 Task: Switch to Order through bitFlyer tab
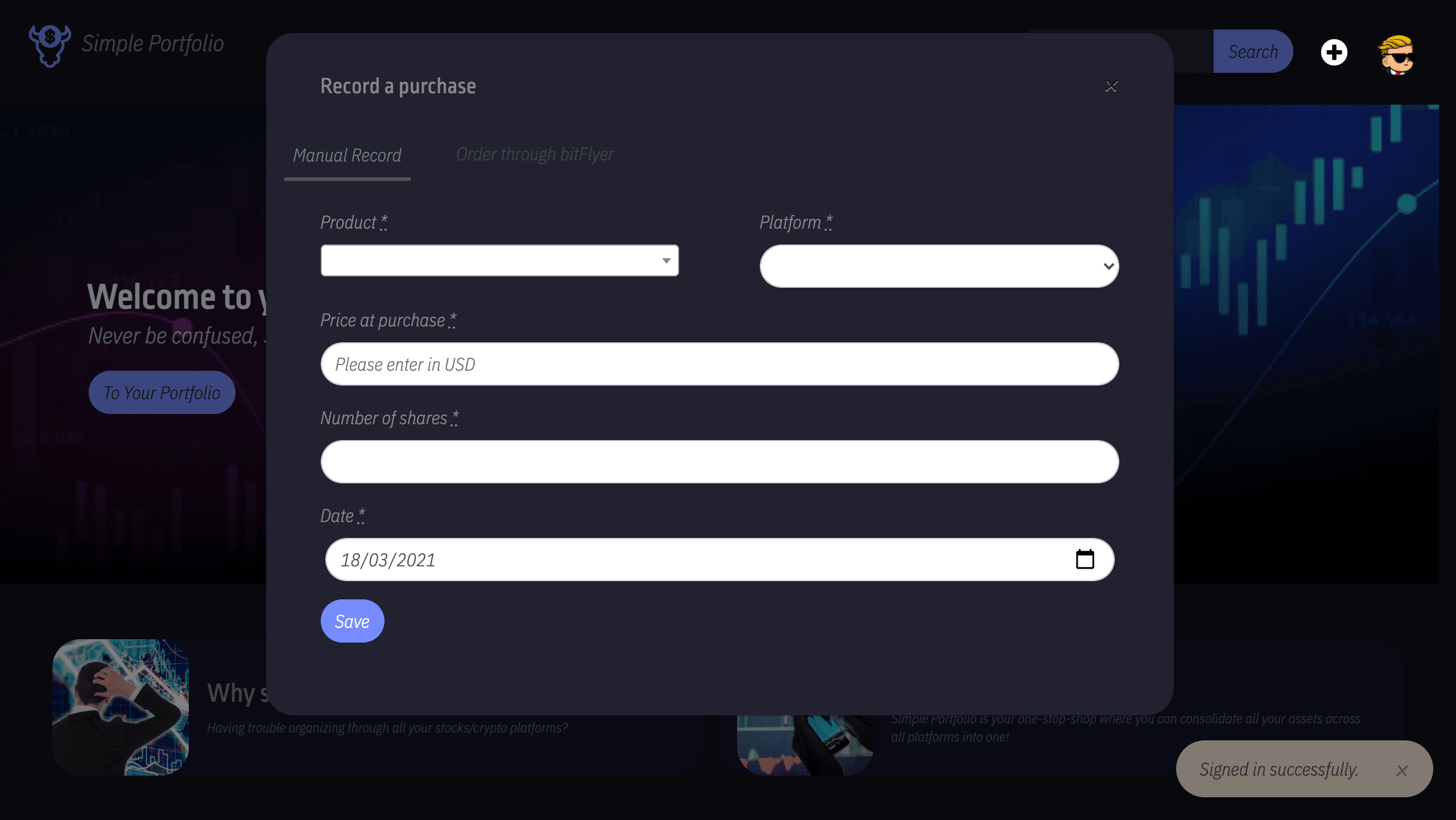coord(535,154)
